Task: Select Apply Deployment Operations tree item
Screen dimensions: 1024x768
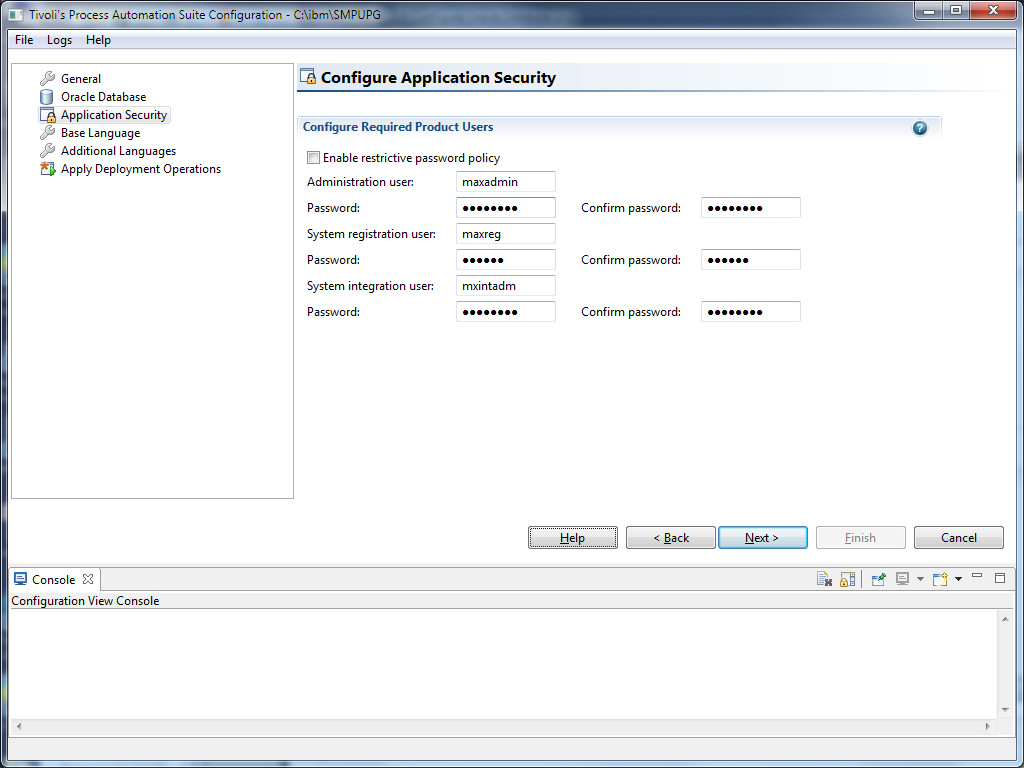Action: click(x=141, y=168)
